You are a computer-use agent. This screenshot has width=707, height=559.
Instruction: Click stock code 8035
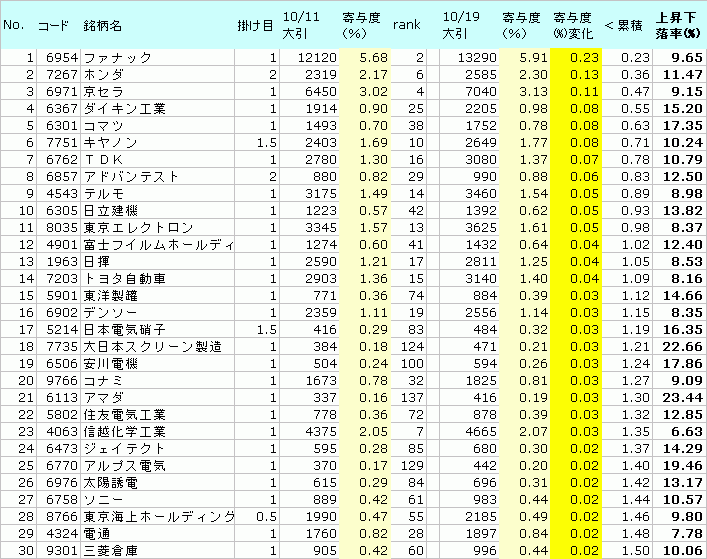click(x=62, y=228)
